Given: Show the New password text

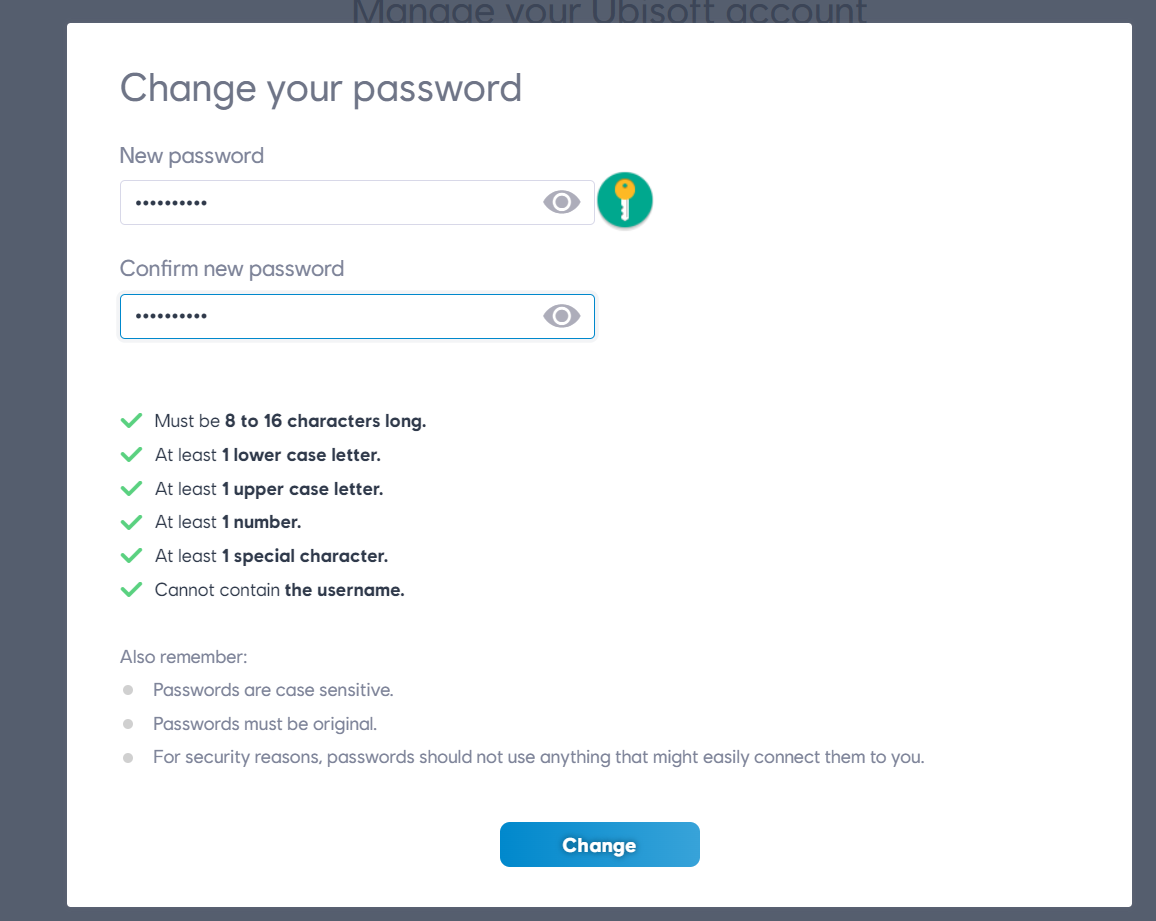Looking at the screenshot, I should click(560, 201).
